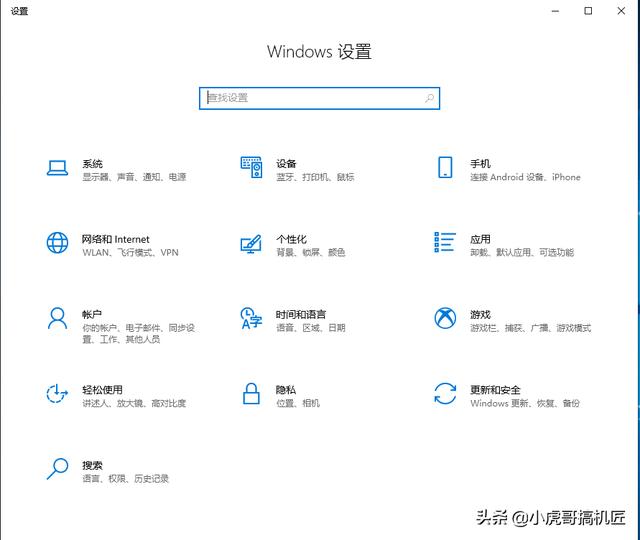Click the Windows 设置 heading
Image resolution: width=640 pixels, height=540 pixels.
319,52
